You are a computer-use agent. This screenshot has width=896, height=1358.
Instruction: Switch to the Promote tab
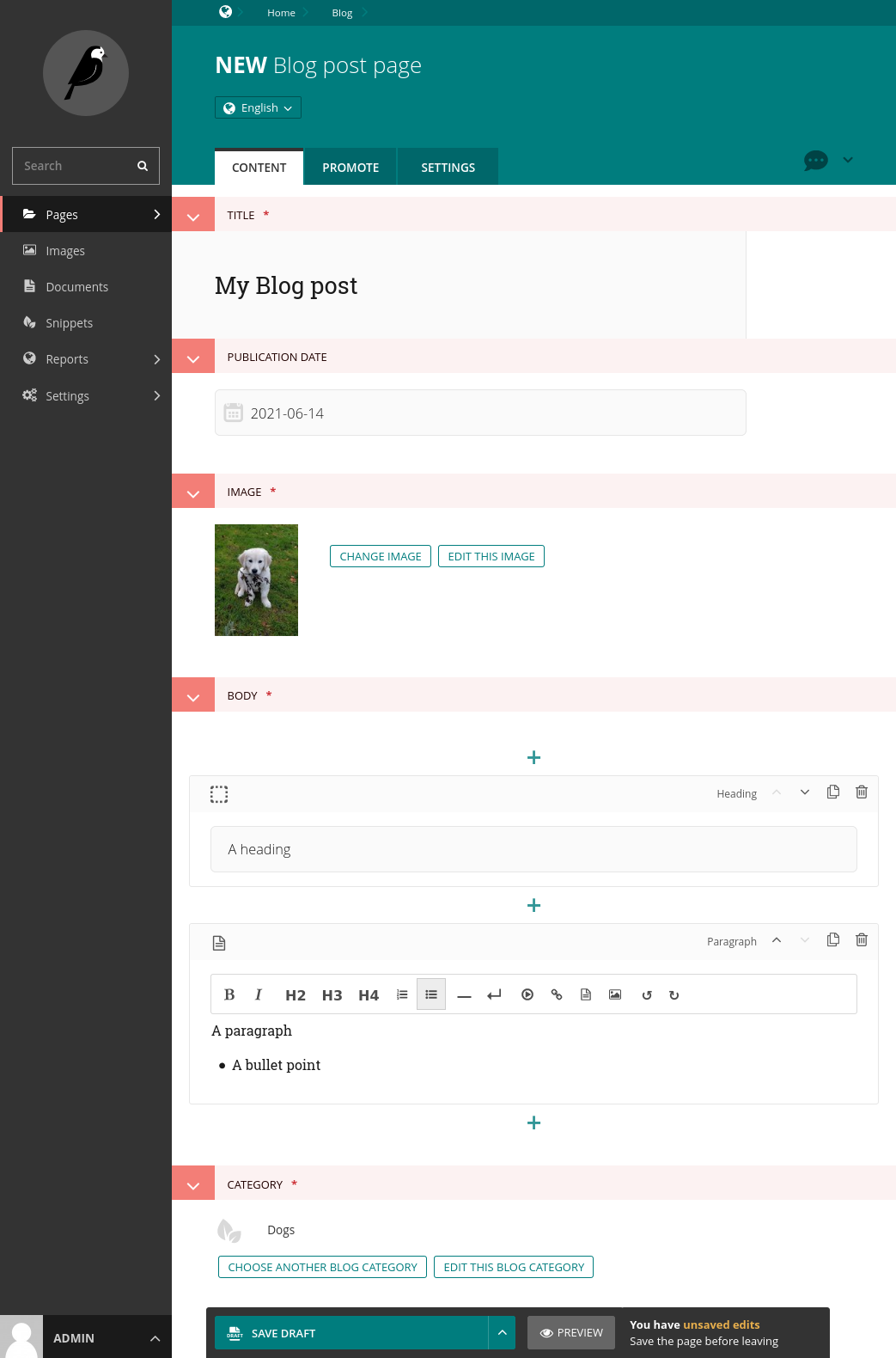pyautogui.click(x=350, y=168)
